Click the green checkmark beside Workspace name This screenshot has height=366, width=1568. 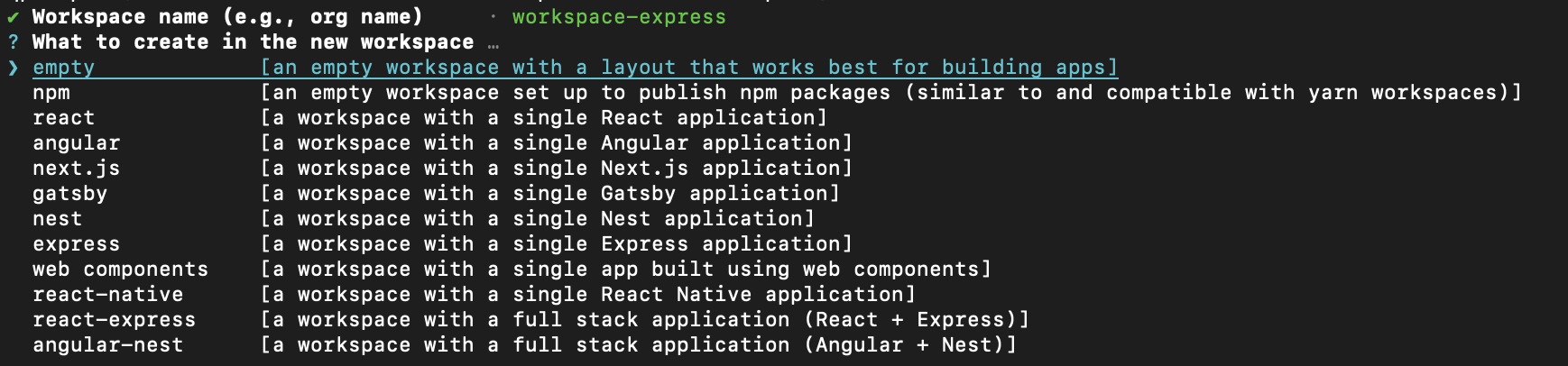[13, 17]
